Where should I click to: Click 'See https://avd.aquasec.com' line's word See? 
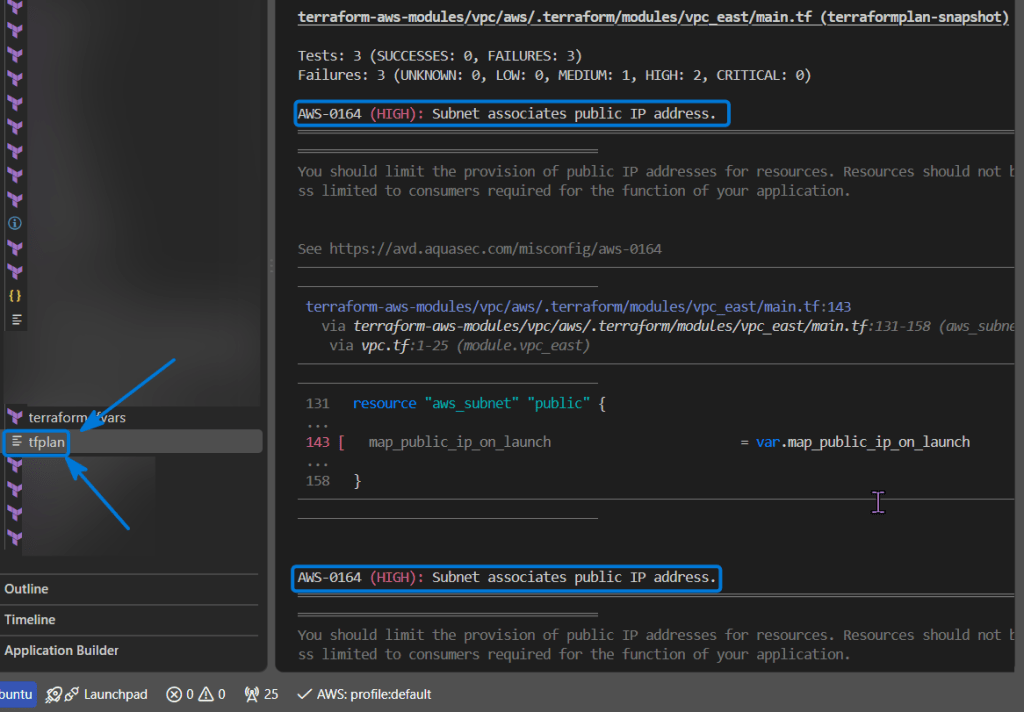point(310,249)
